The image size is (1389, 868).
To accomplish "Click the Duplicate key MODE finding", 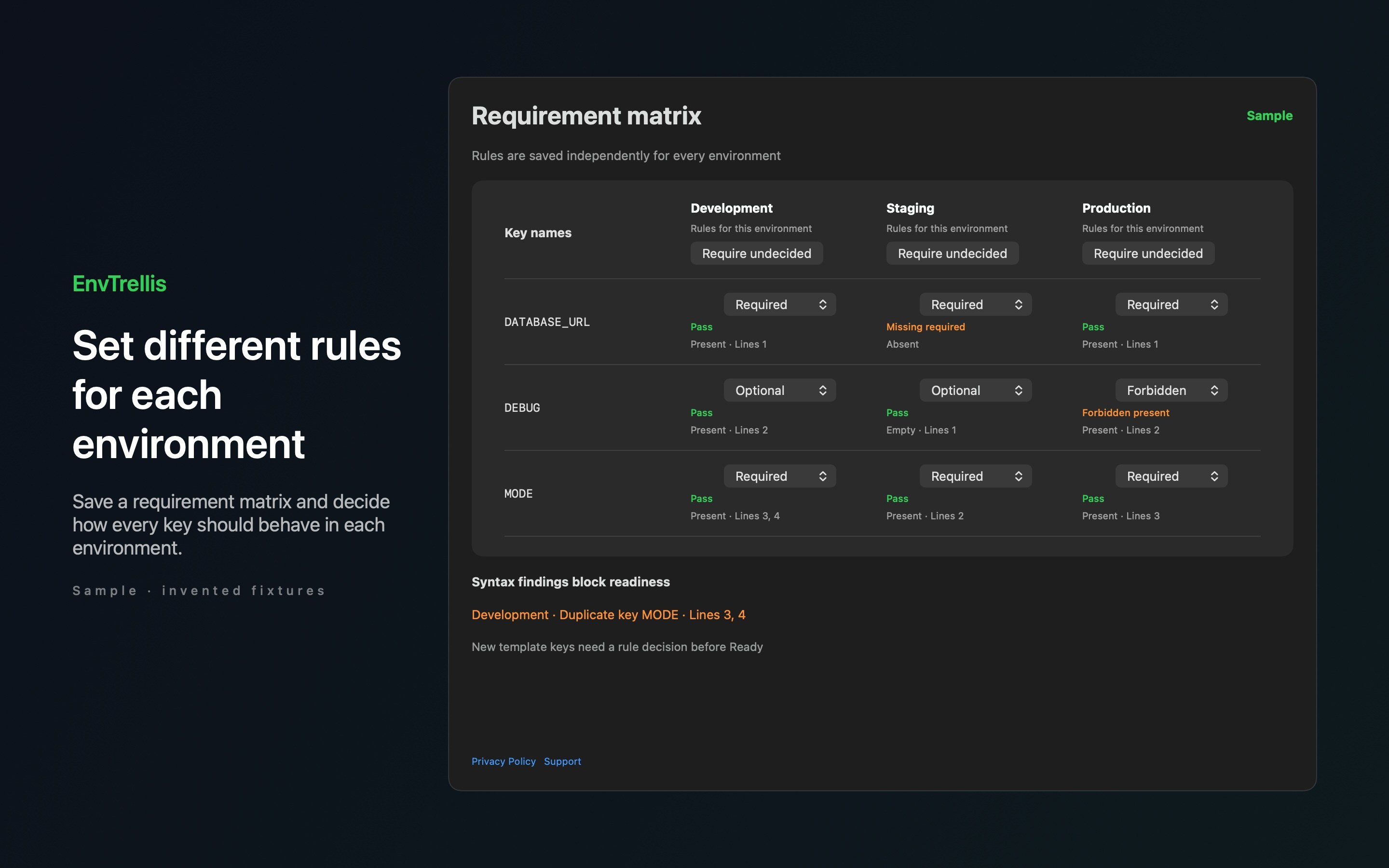I will tap(608, 615).
